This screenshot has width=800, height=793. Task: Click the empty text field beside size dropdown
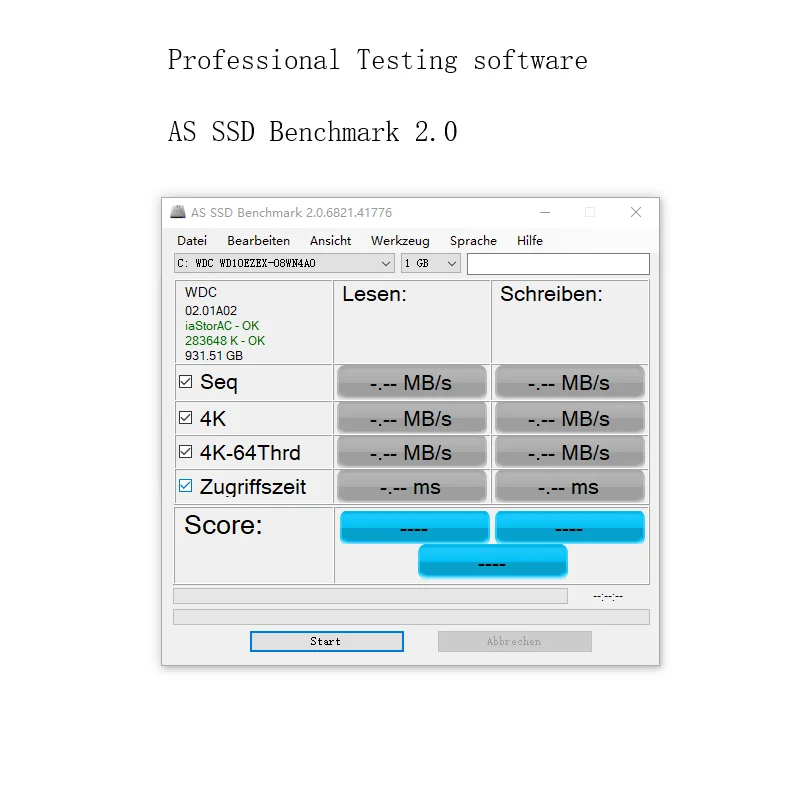[x=558, y=264]
